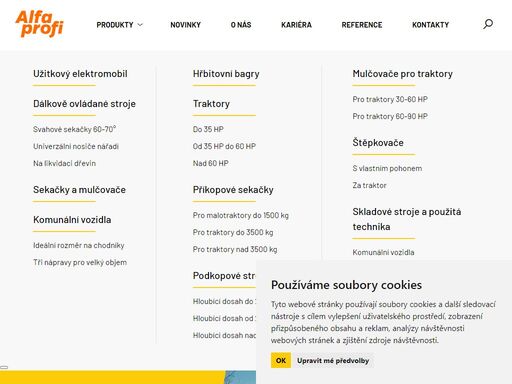
Task: Open the Užitkový elektromobil category
Action: 80,74
